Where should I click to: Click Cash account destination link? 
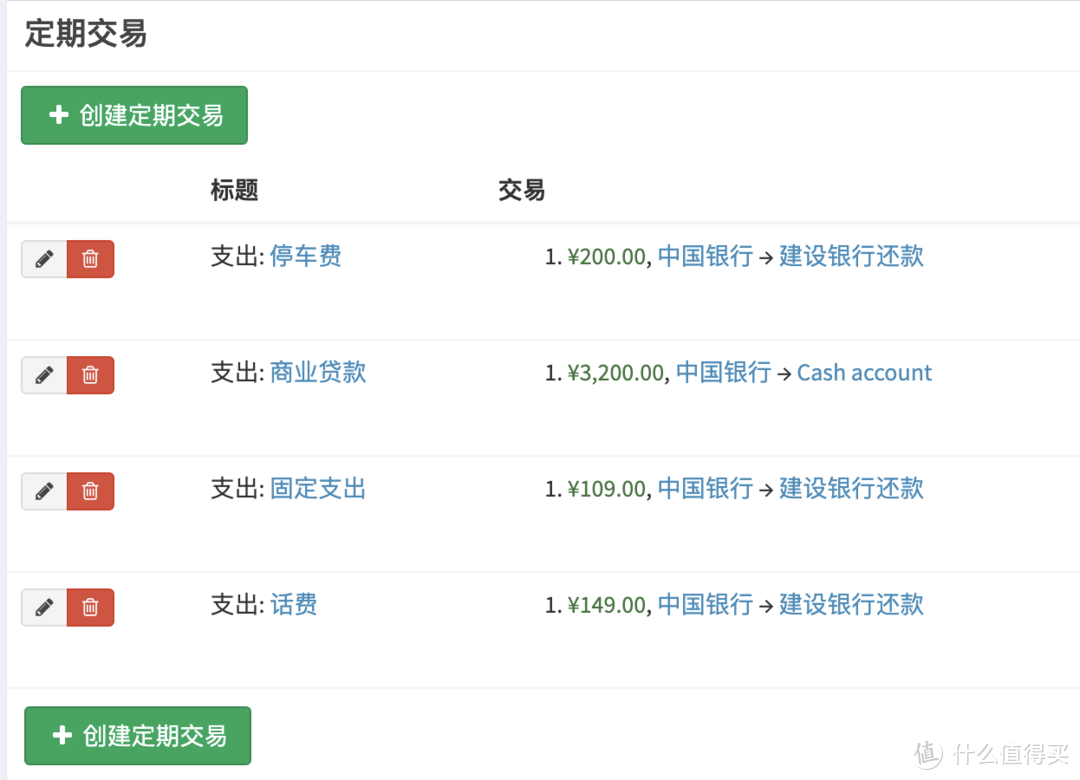tap(864, 373)
